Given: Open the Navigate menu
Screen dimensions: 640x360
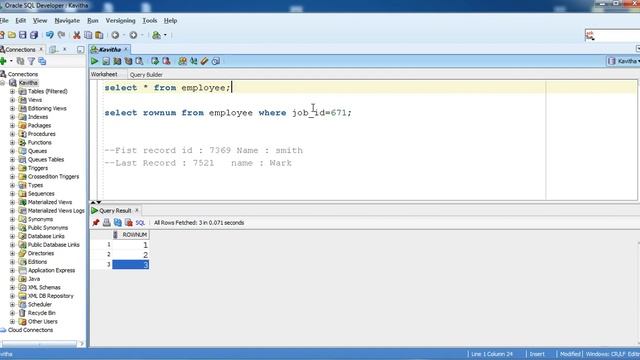Looking at the screenshot, I should (x=67, y=21).
